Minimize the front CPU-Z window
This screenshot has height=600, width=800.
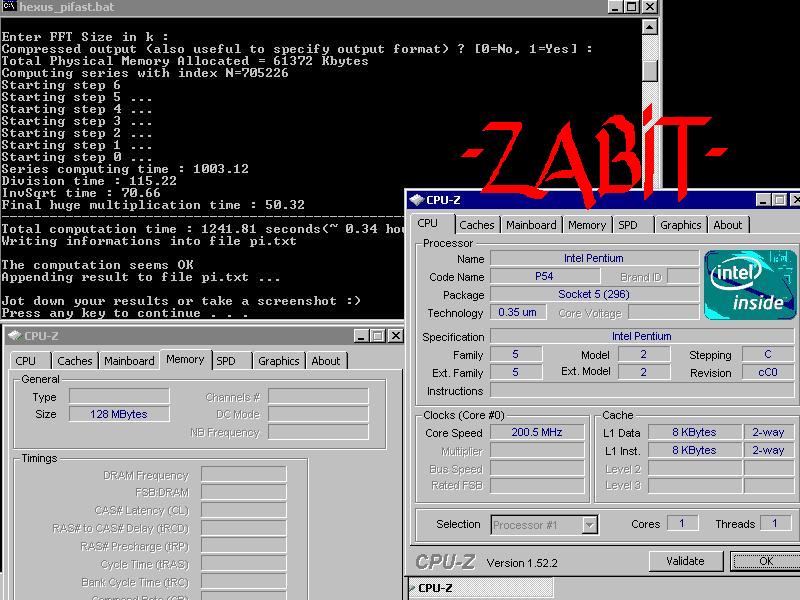tap(763, 200)
